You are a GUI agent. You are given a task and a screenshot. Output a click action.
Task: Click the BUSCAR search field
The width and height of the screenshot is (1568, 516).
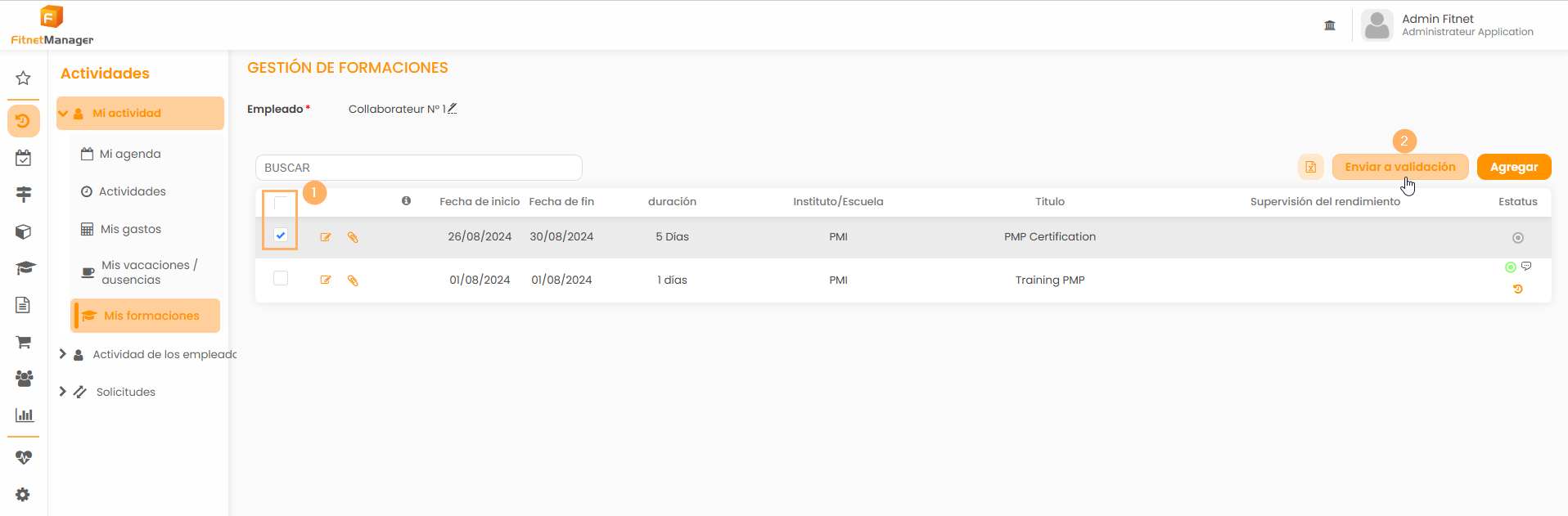(x=418, y=168)
